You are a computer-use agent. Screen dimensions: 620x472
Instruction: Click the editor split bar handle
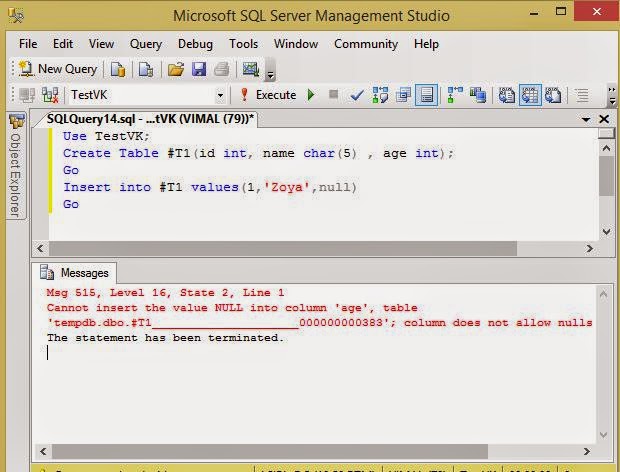(x=606, y=134)
